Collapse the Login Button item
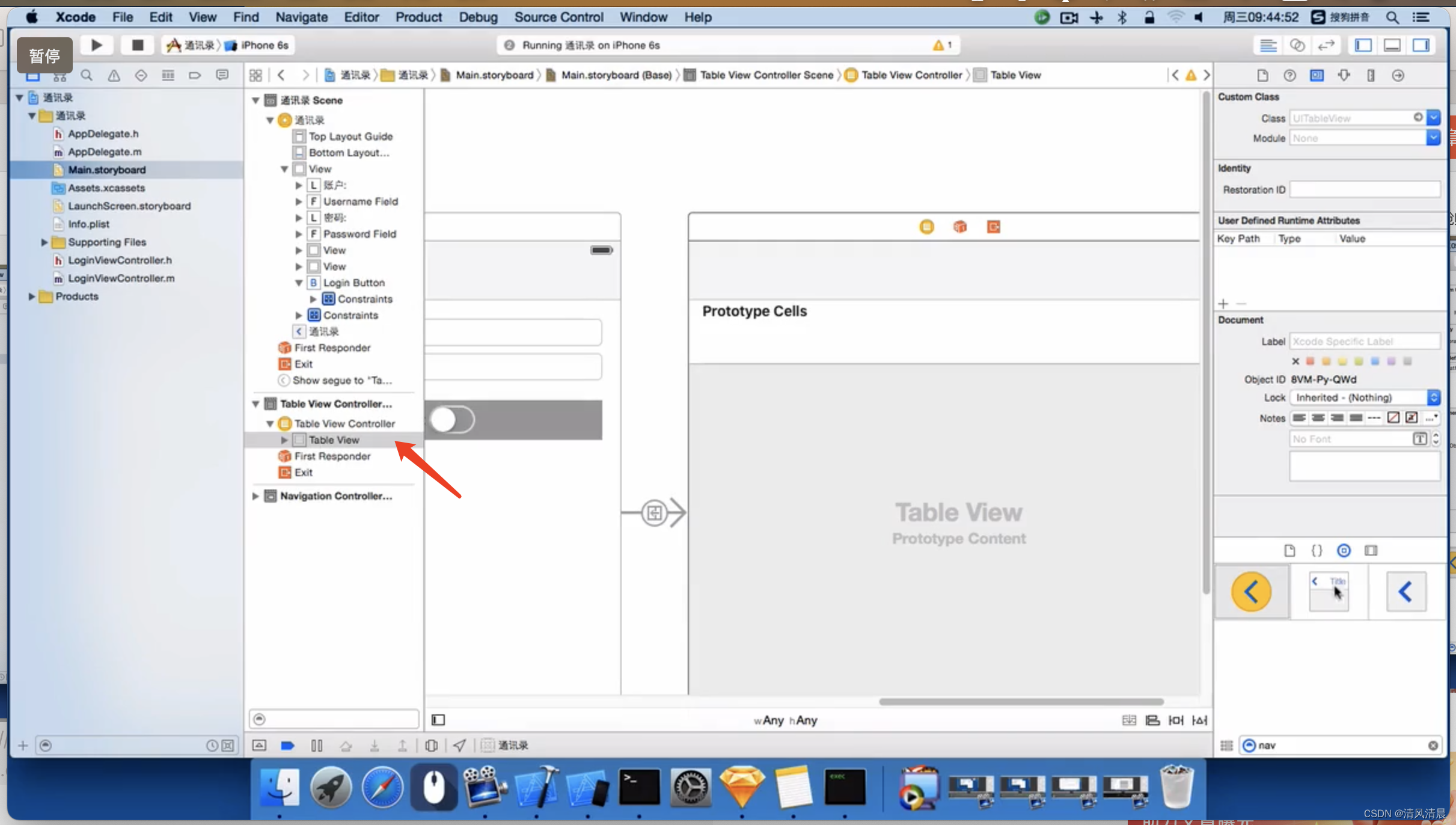 [299, 283]
